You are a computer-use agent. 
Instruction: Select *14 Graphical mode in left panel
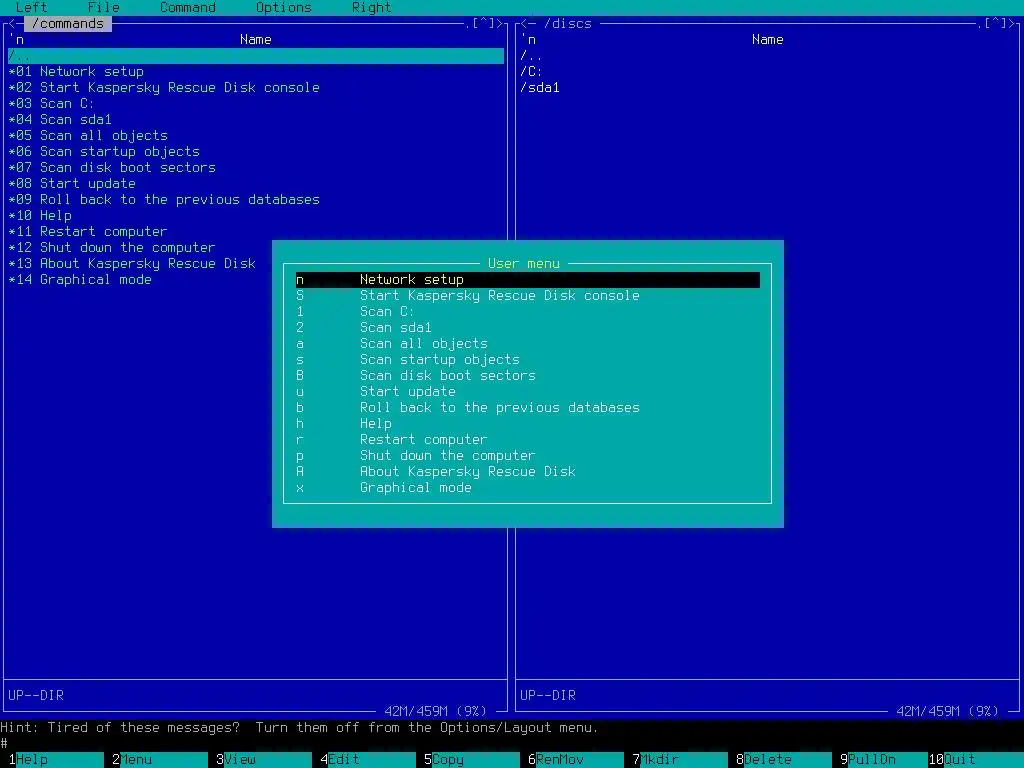(140, 280)
